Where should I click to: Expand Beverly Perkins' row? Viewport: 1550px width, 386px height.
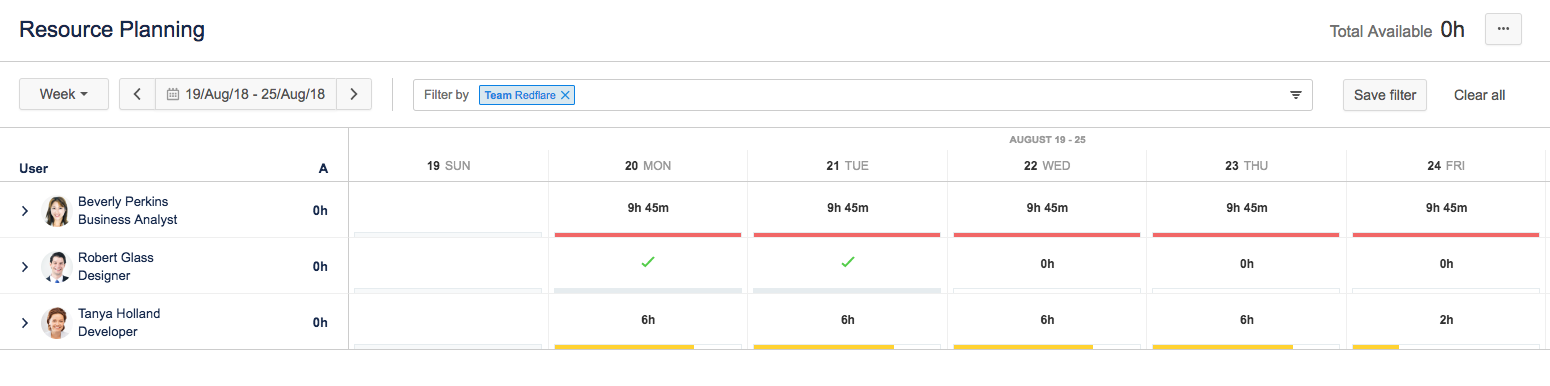coord(25,211)
